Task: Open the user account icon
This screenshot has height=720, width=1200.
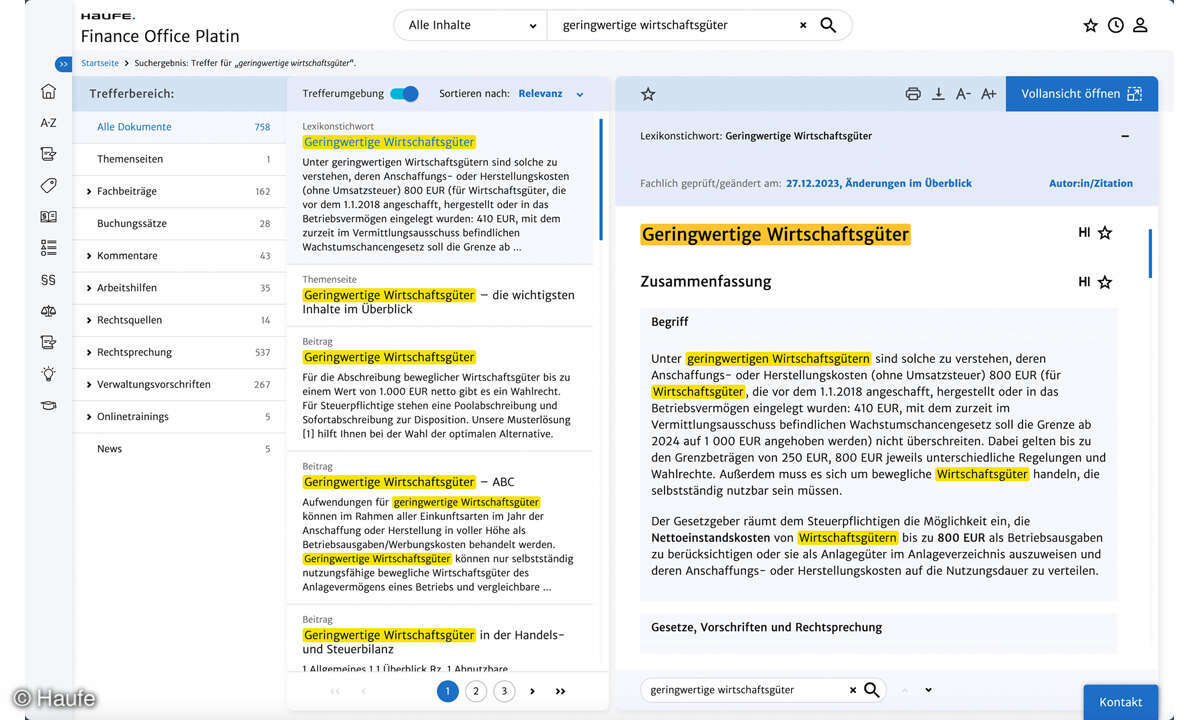Action: tap(1140, 25)
